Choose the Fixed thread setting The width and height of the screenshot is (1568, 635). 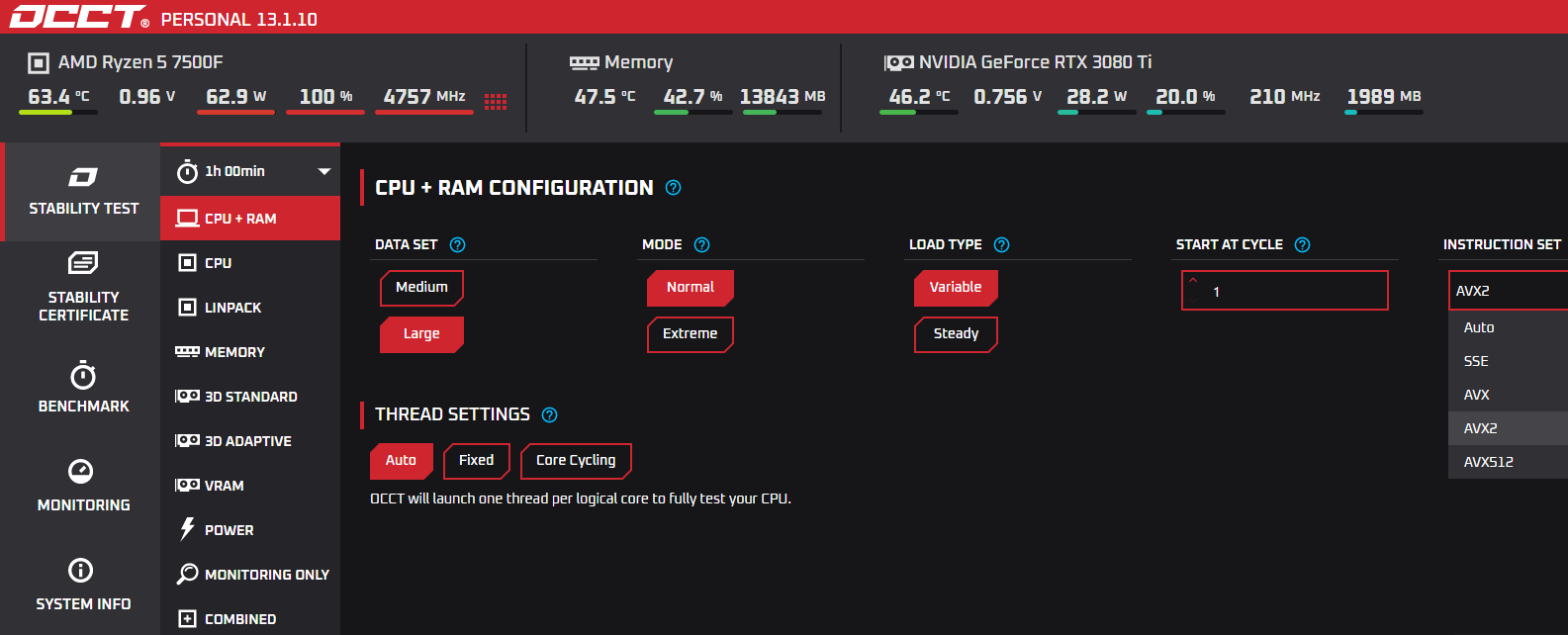tap(476, 461)
